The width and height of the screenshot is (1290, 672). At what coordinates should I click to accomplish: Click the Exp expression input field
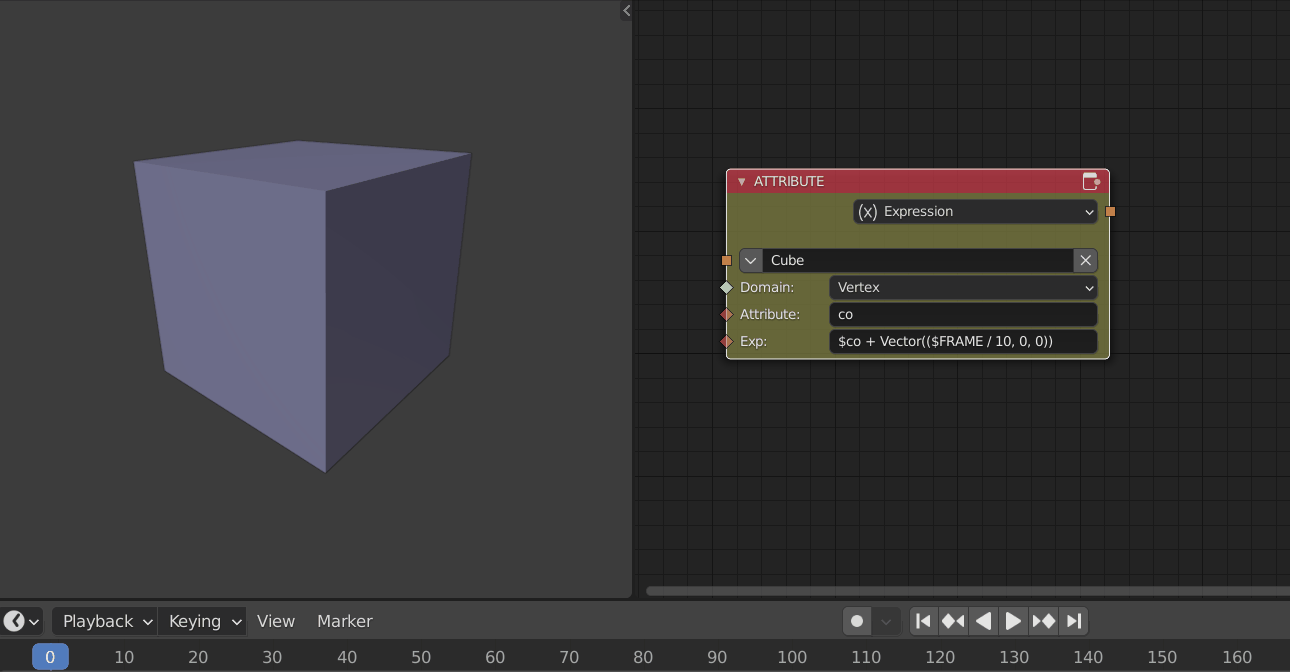pos(963,341)
